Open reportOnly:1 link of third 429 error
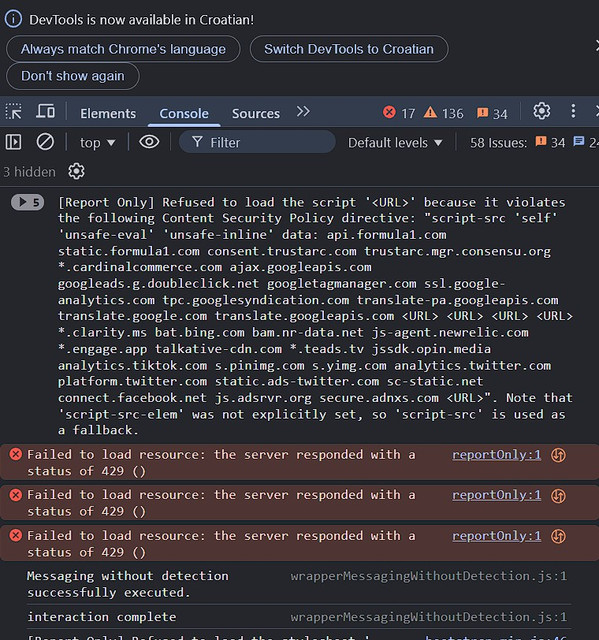The height and width of the screenshot is (640, 599). [496, 536]
